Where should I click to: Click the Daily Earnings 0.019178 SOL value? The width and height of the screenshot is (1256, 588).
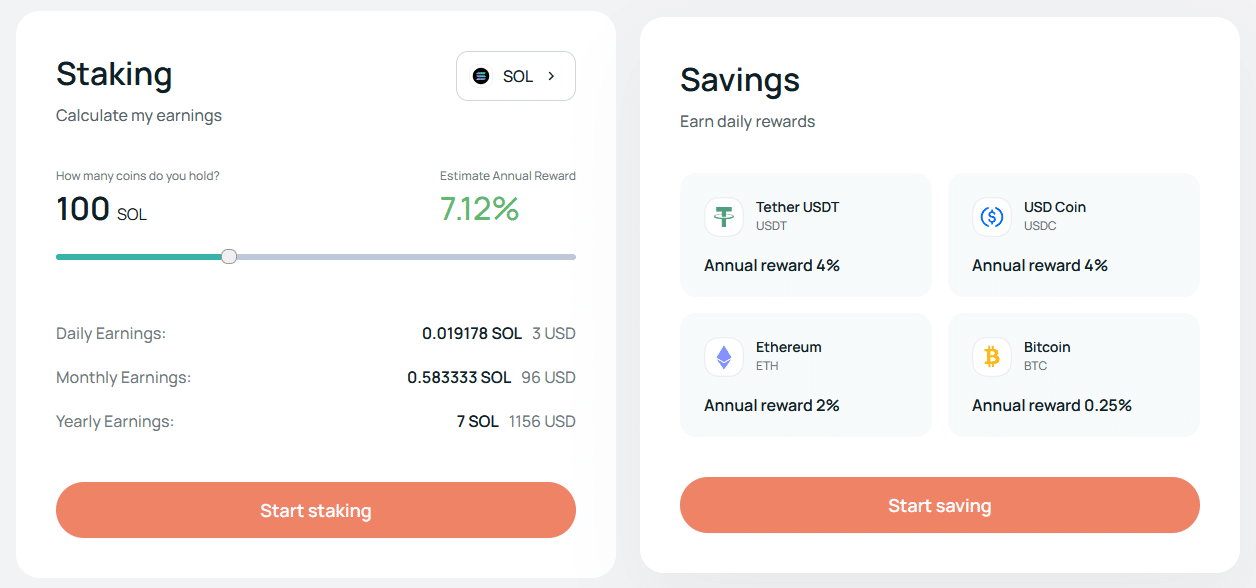(x=471, y=334)
